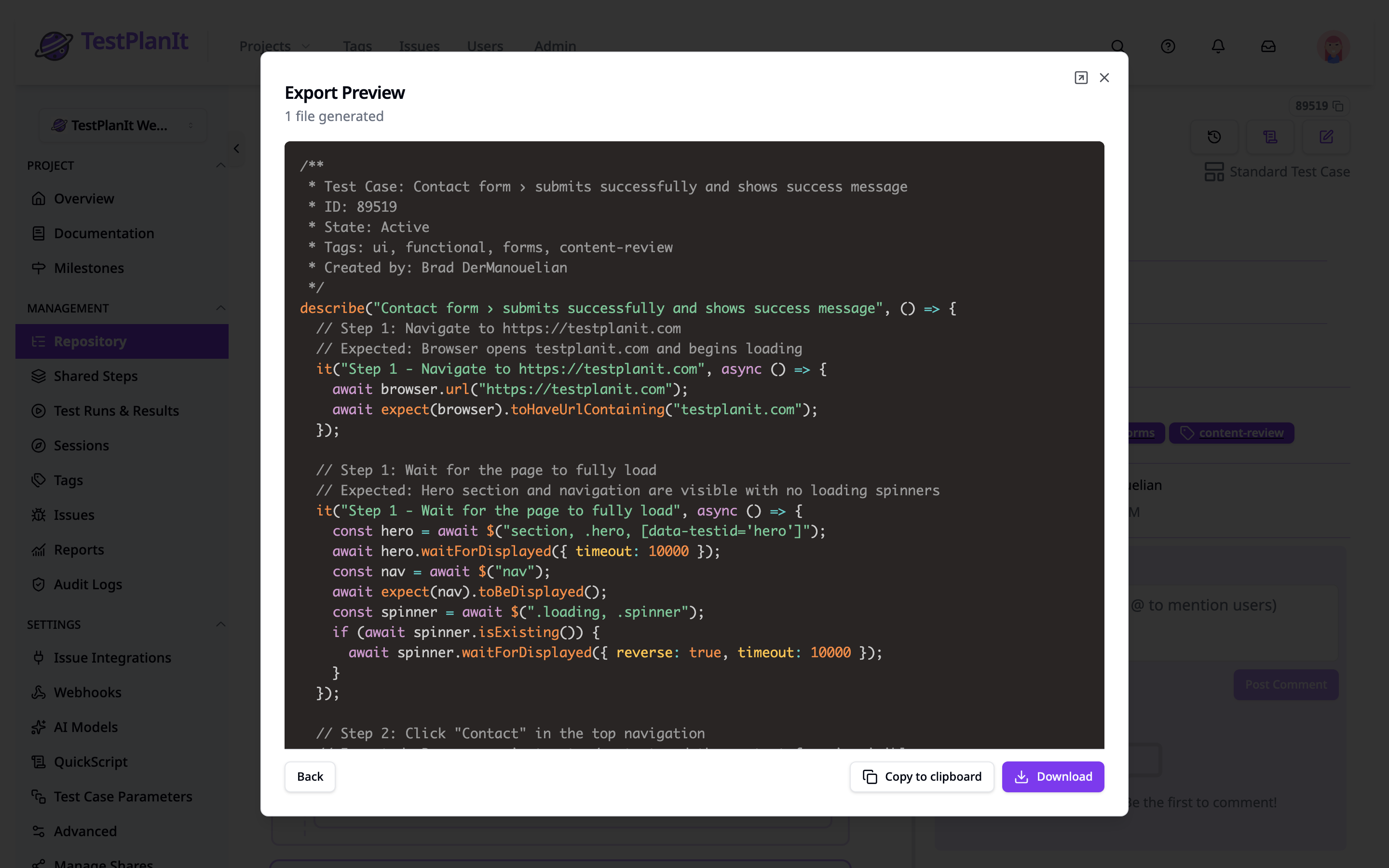Click the search magnifier icon
This screenshot has height=868, width=1389.
(1117, 46)
